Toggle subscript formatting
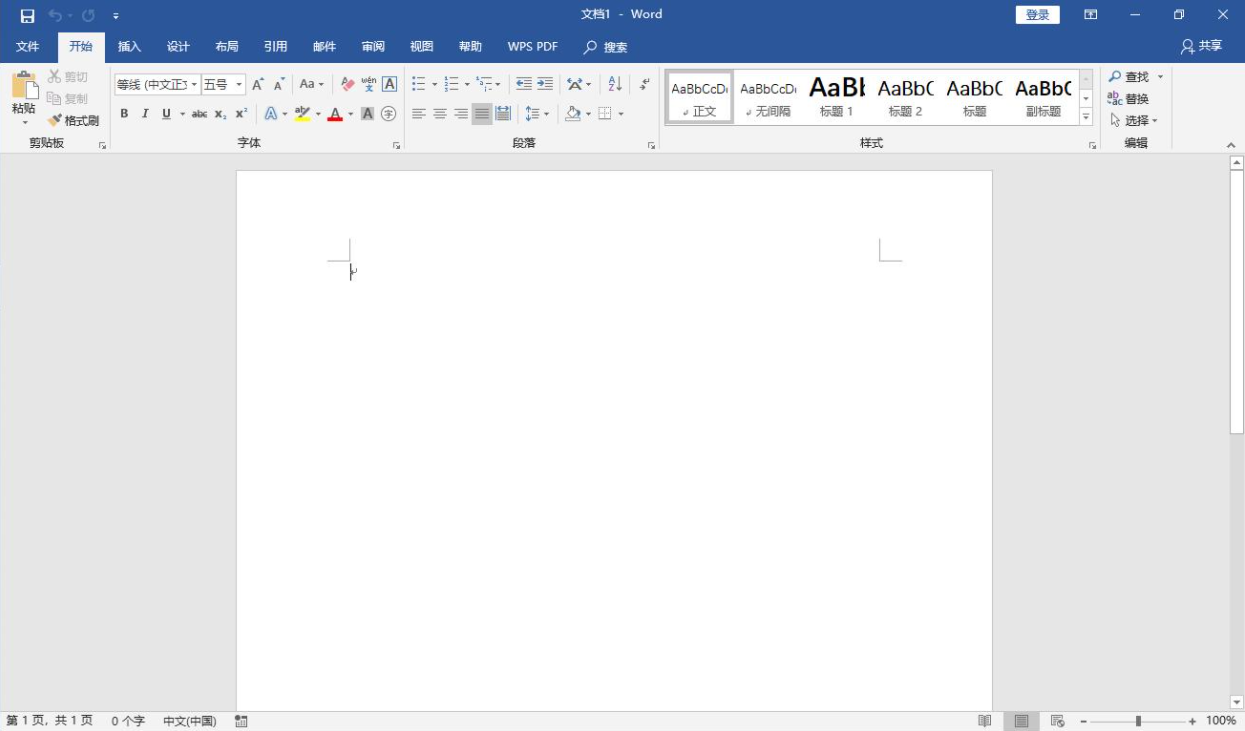 (x=220, y=114)
